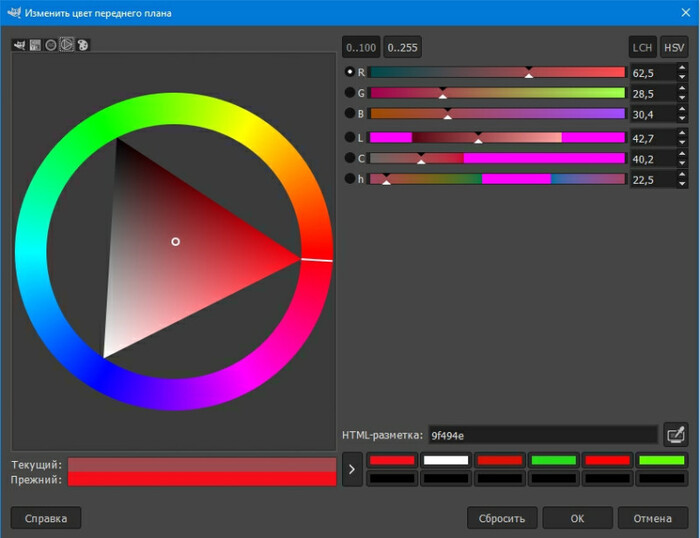Screen dimensions: 700x538
Task: Open the GIMP color selector tab
Action: click(x=19, y=45)
